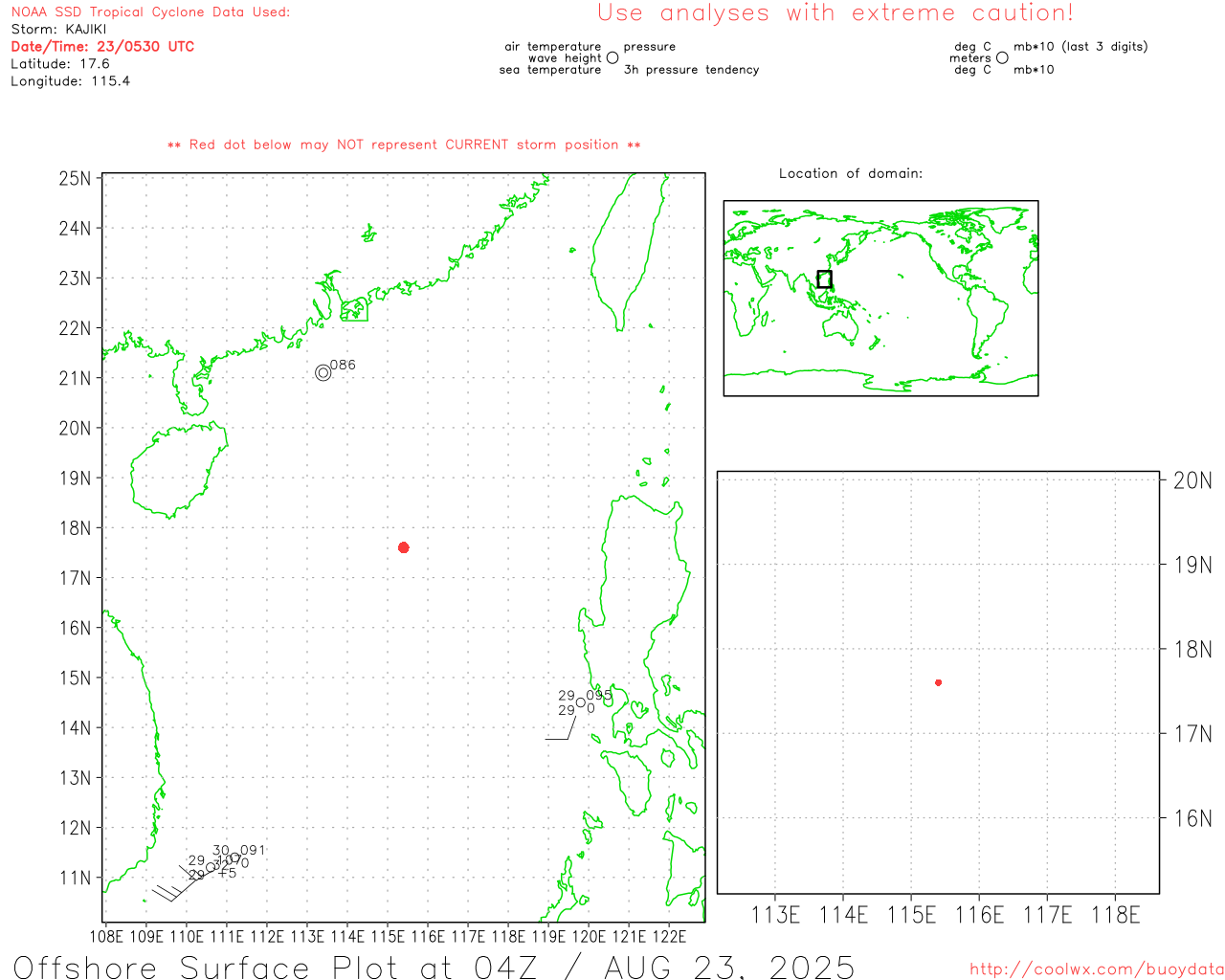This screenshot has width=1225, height=980.
Task: Select the 'Latitude: 17.6' value
Action: (x=60, y=64)
